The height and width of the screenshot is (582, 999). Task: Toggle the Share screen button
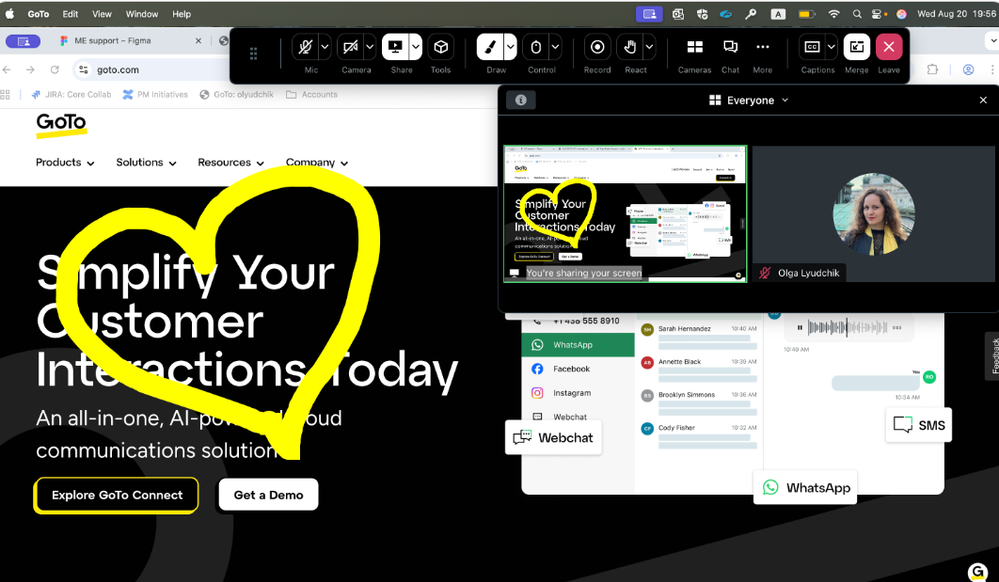coord(396,47)
